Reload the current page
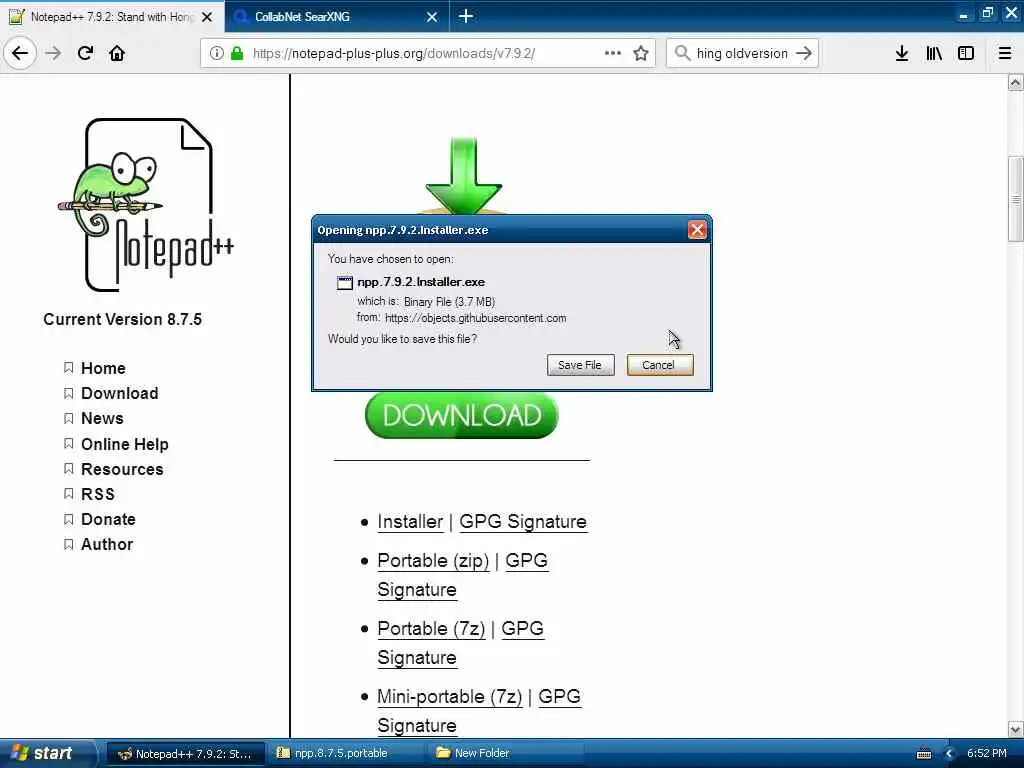Screen dimensions: 1024x768 pyautogui.click(x=86, y=53)
